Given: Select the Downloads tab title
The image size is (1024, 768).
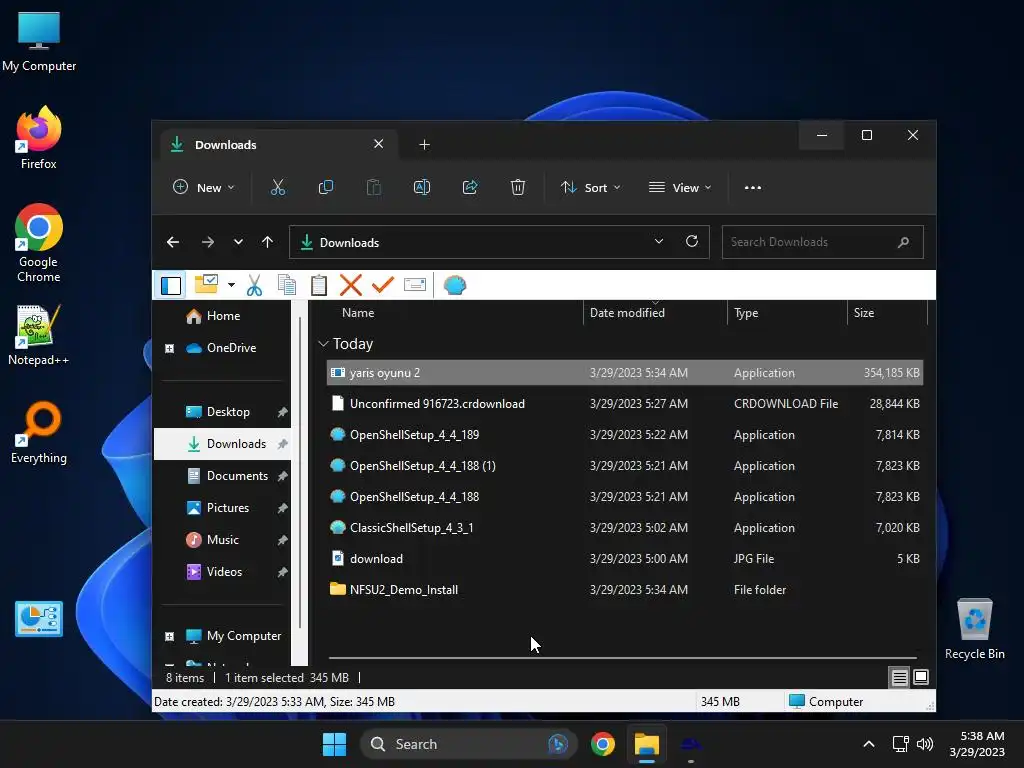Looking at the screenshot, I should coord(225,145).
